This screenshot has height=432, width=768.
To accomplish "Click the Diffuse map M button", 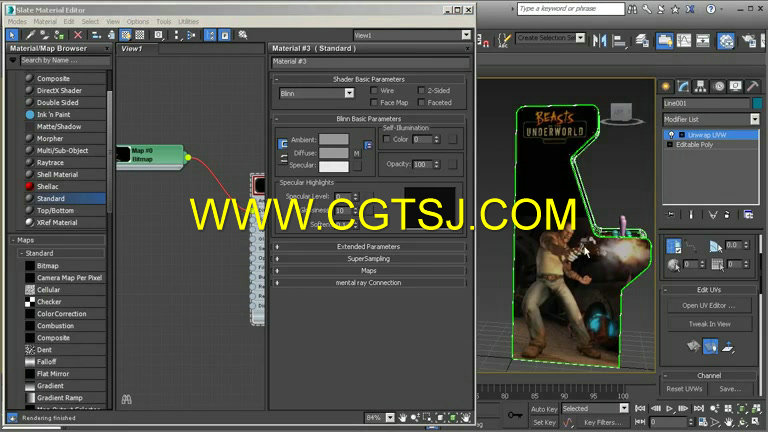I will [357, 153].
